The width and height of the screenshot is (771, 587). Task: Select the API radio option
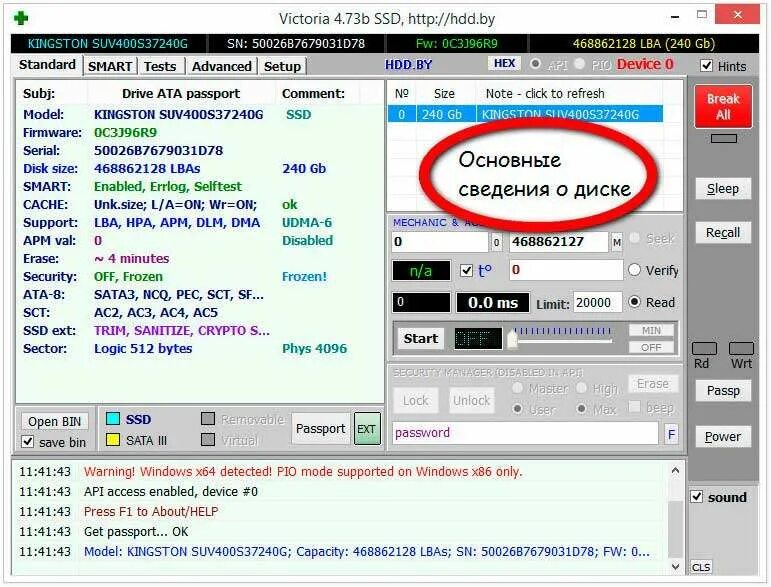coord(535,64)
